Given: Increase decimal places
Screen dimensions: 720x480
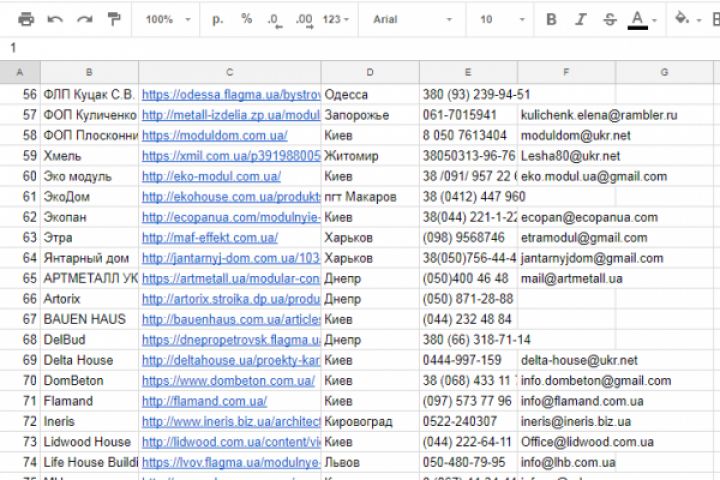Looking at the screenshot, I should click(304, 20).
